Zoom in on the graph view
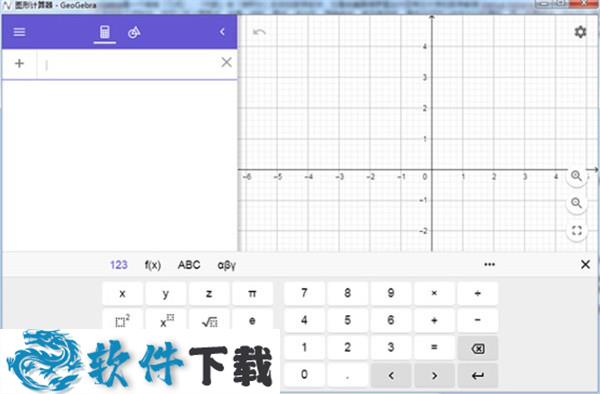This screenshot has height=394, width=600. pos(577,176)
